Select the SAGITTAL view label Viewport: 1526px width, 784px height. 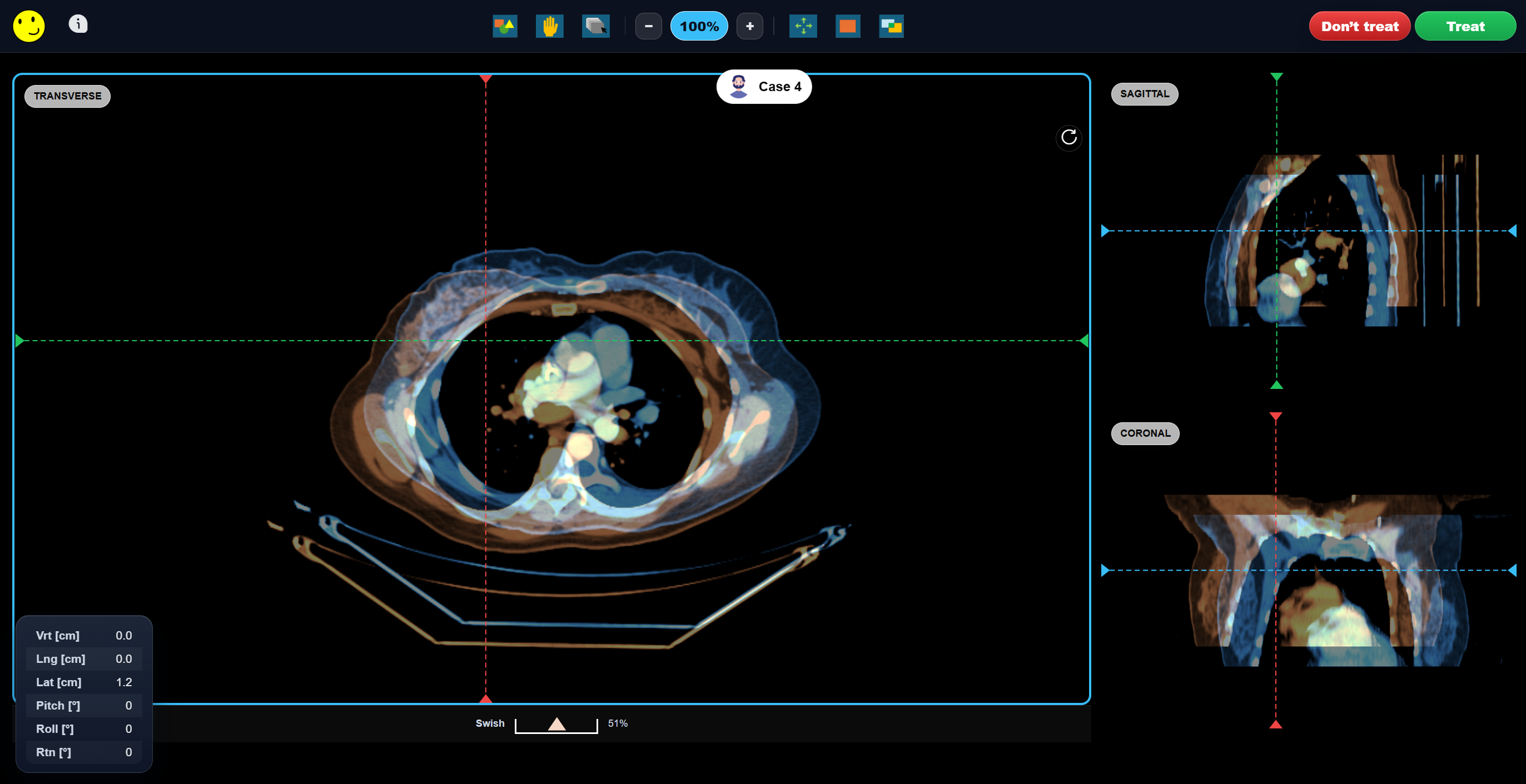point(1144,94)
